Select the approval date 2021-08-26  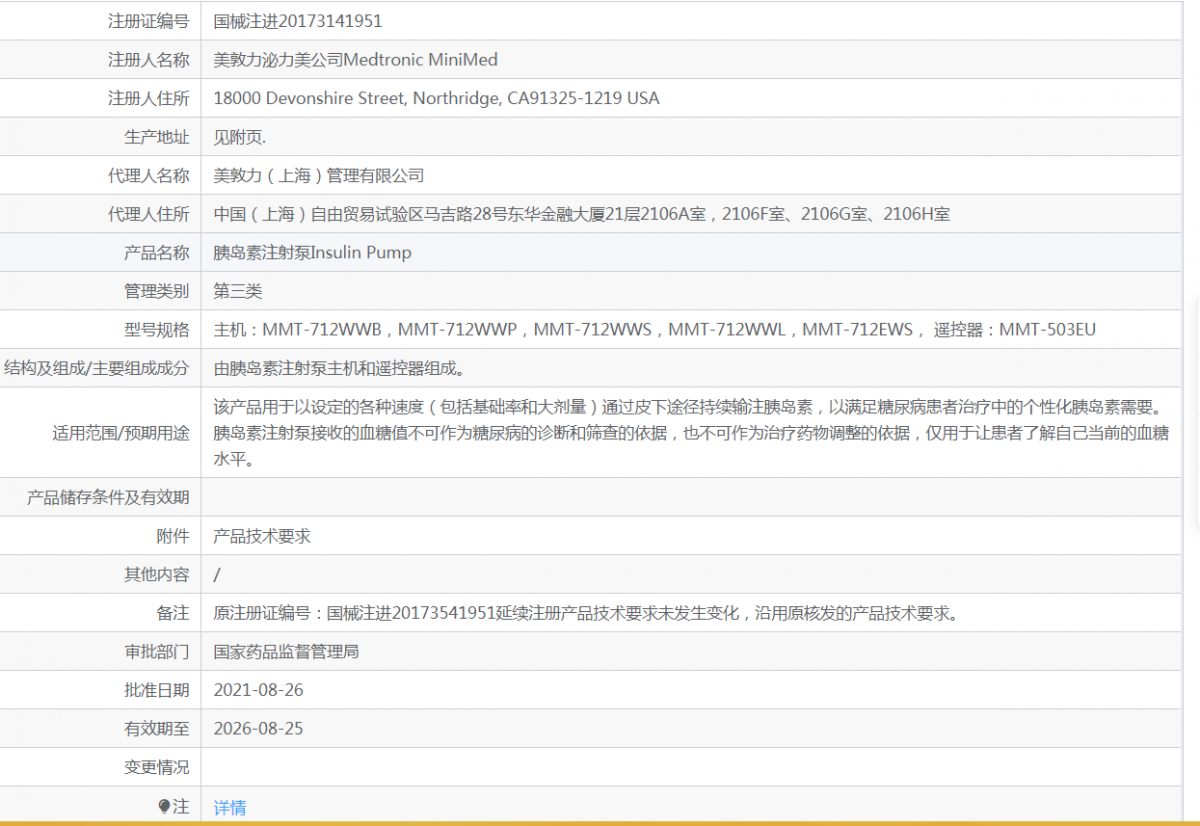click(x=258, y=690)
